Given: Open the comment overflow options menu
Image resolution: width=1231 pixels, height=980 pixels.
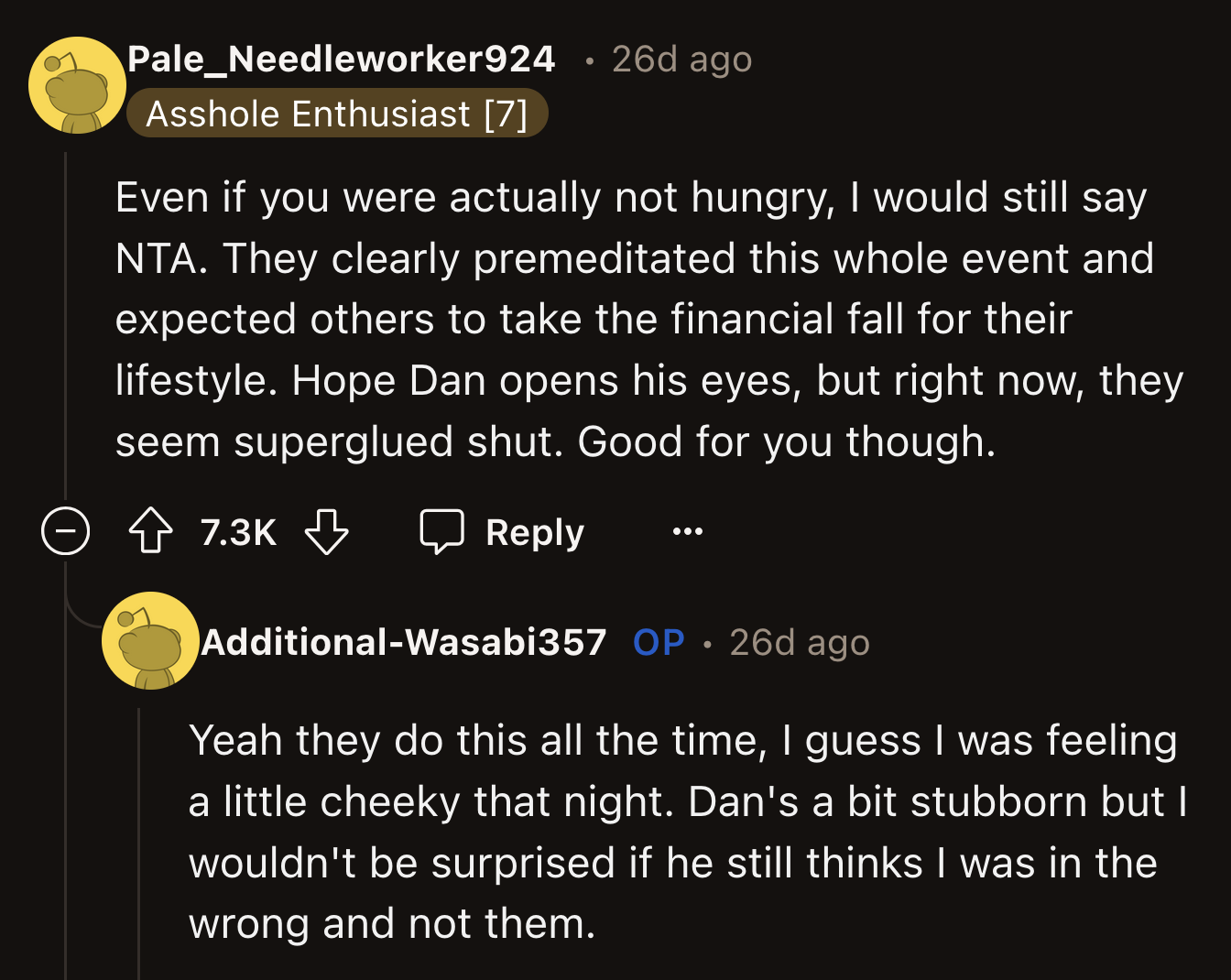Looking at the screenshot, I should [687, 531].
